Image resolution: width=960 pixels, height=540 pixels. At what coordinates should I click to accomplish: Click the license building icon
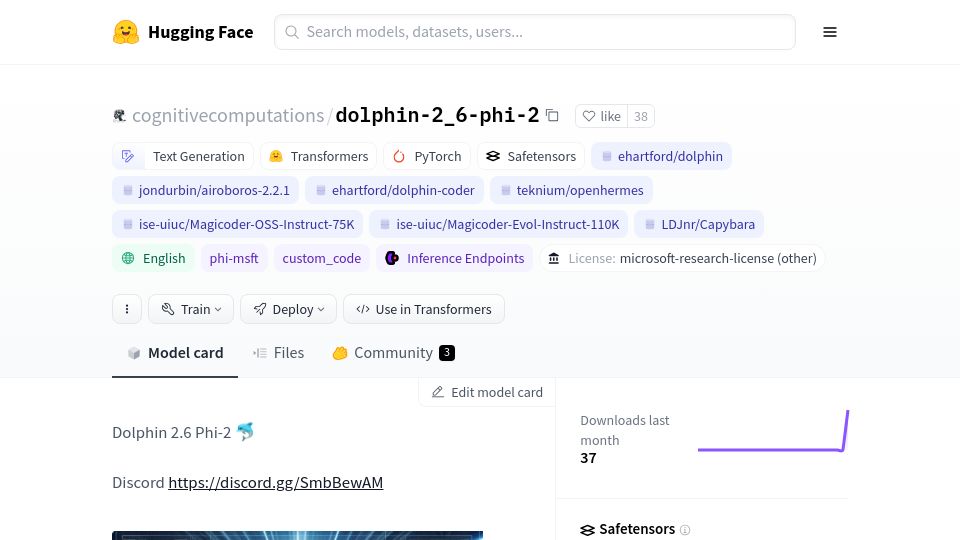[554, 258]
